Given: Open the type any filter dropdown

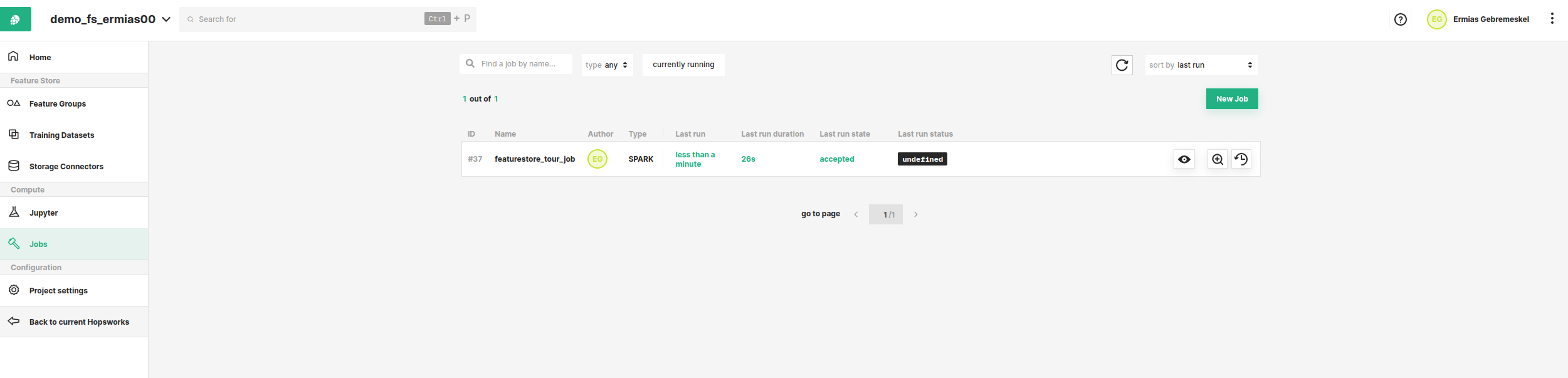Looking at the screenshot, I should [x=606, y=65].
